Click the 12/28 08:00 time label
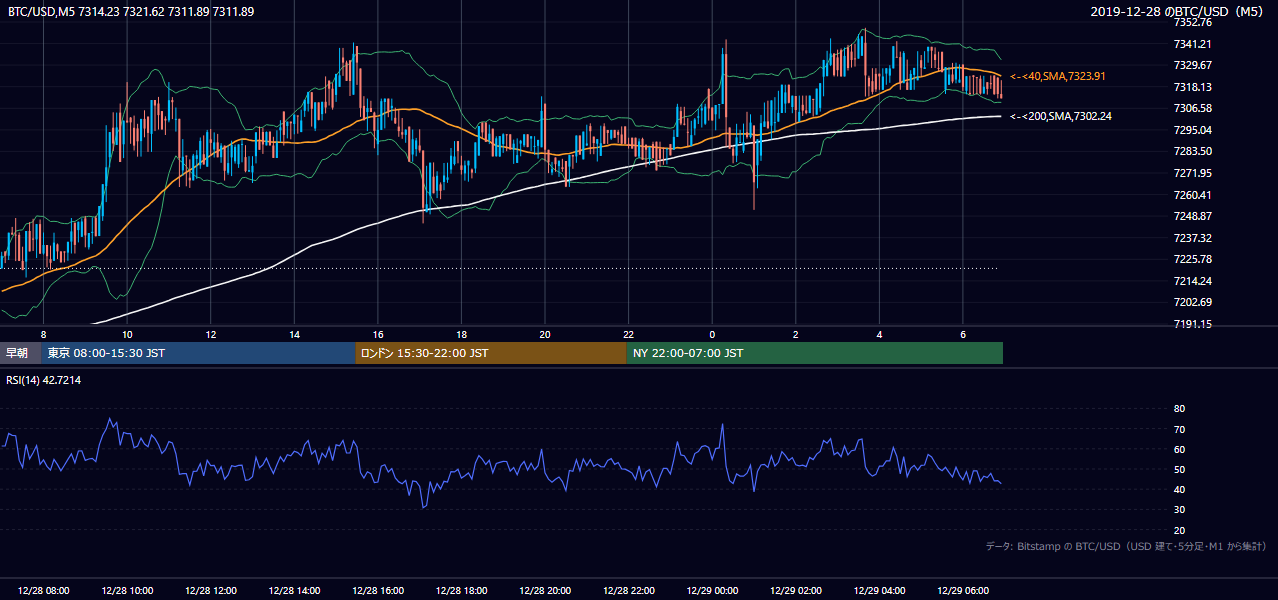The height and width of the screenshot is (600, 1278). (x=43, y=591)
